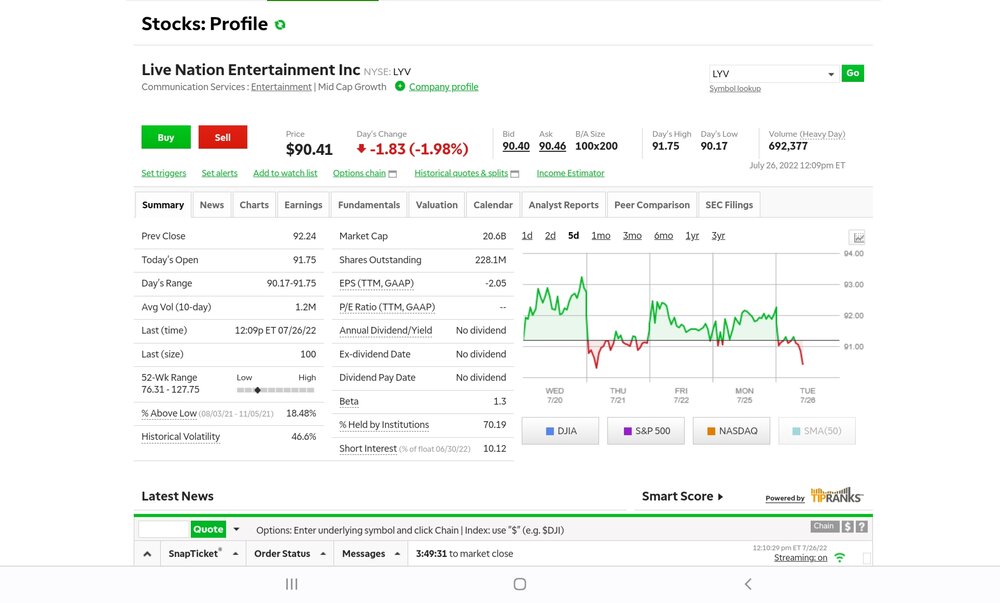Go to the Fundamentals tab

point(369,205)
